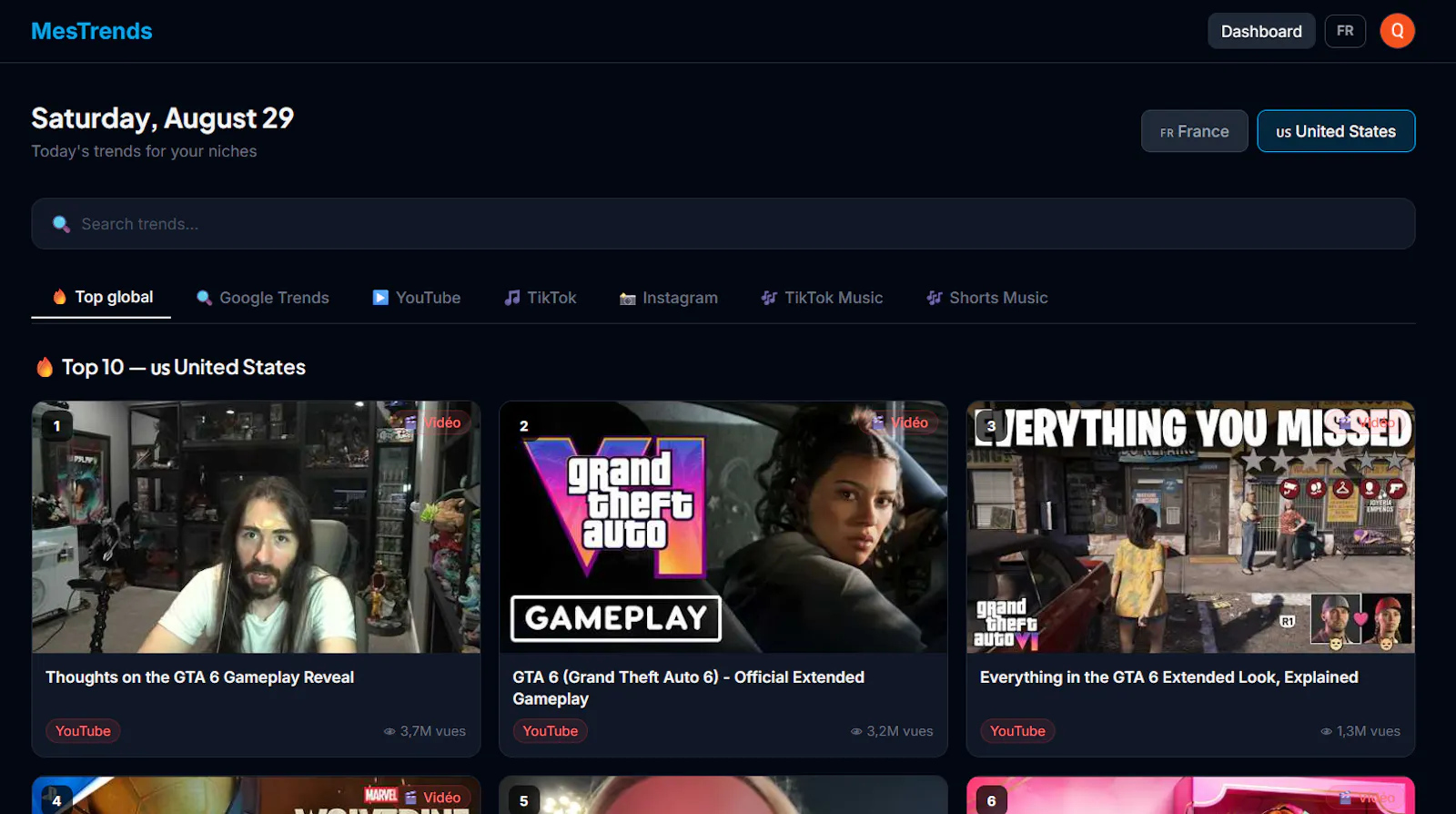
Task: Open the Everything You Missed GTA thumbnail
Action: [1190, 527]
